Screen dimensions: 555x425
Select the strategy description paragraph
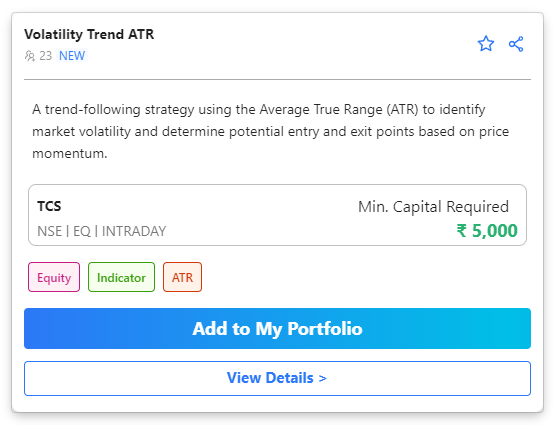pos(270,131)
